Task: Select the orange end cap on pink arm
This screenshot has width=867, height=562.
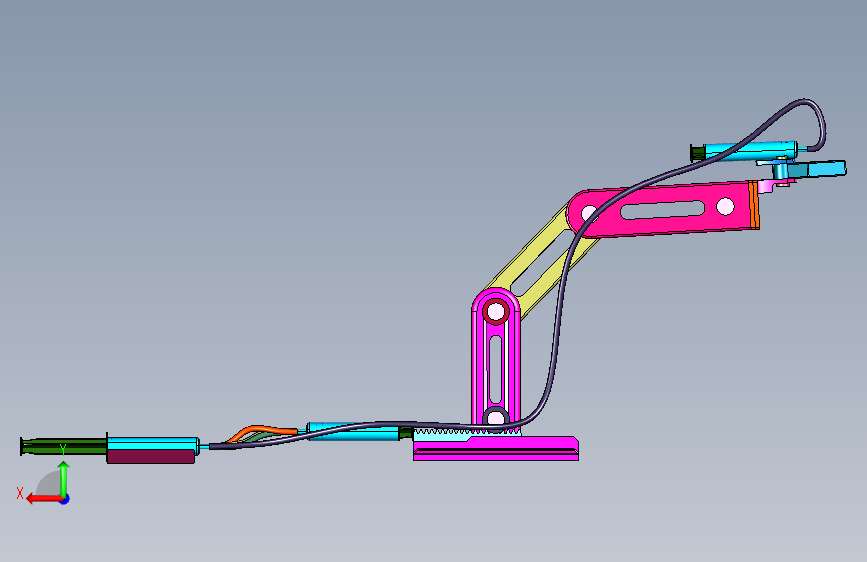Action: [x=754, y=205]
